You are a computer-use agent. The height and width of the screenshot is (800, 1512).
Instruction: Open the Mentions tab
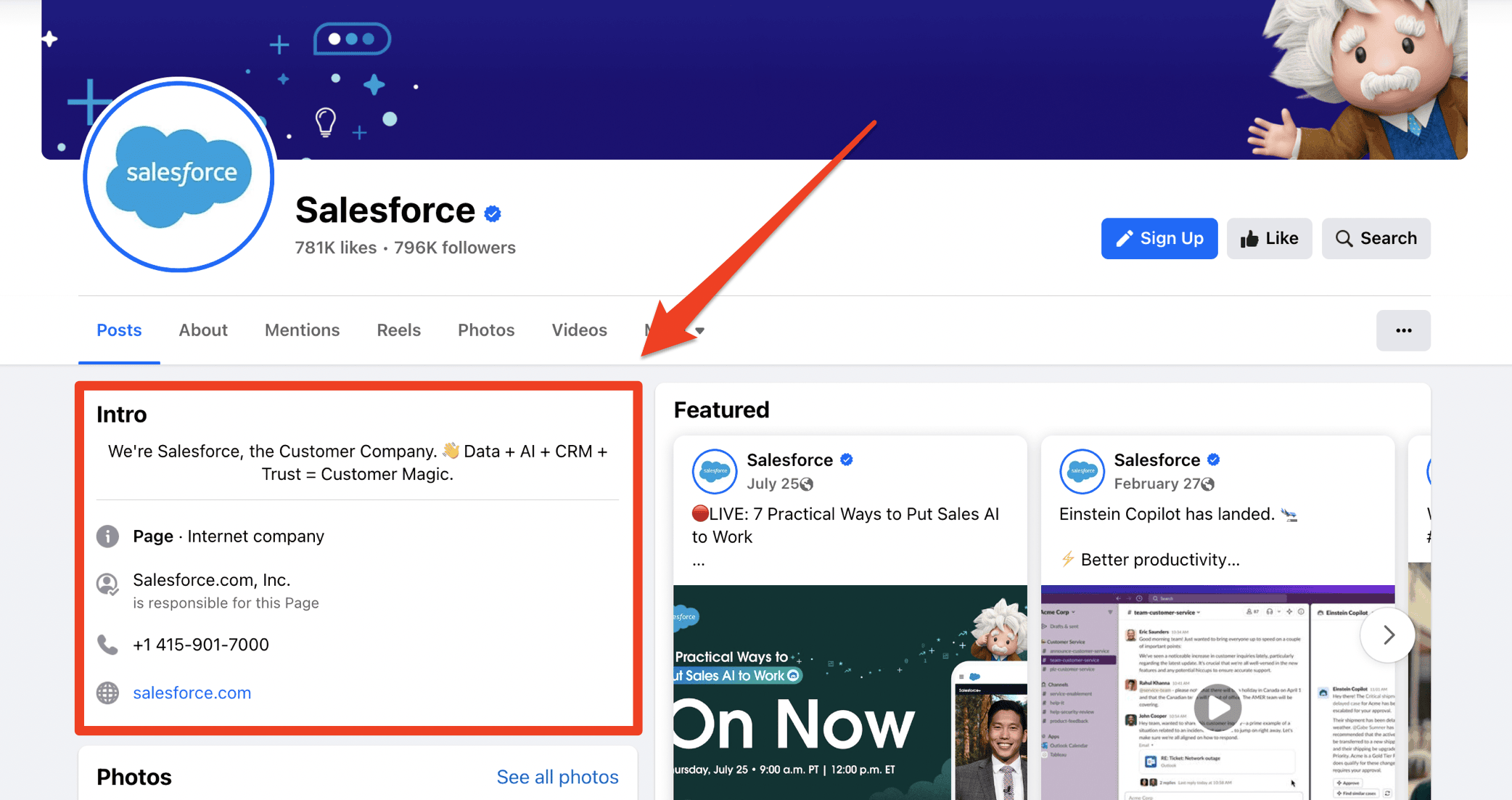click(302, 330)
